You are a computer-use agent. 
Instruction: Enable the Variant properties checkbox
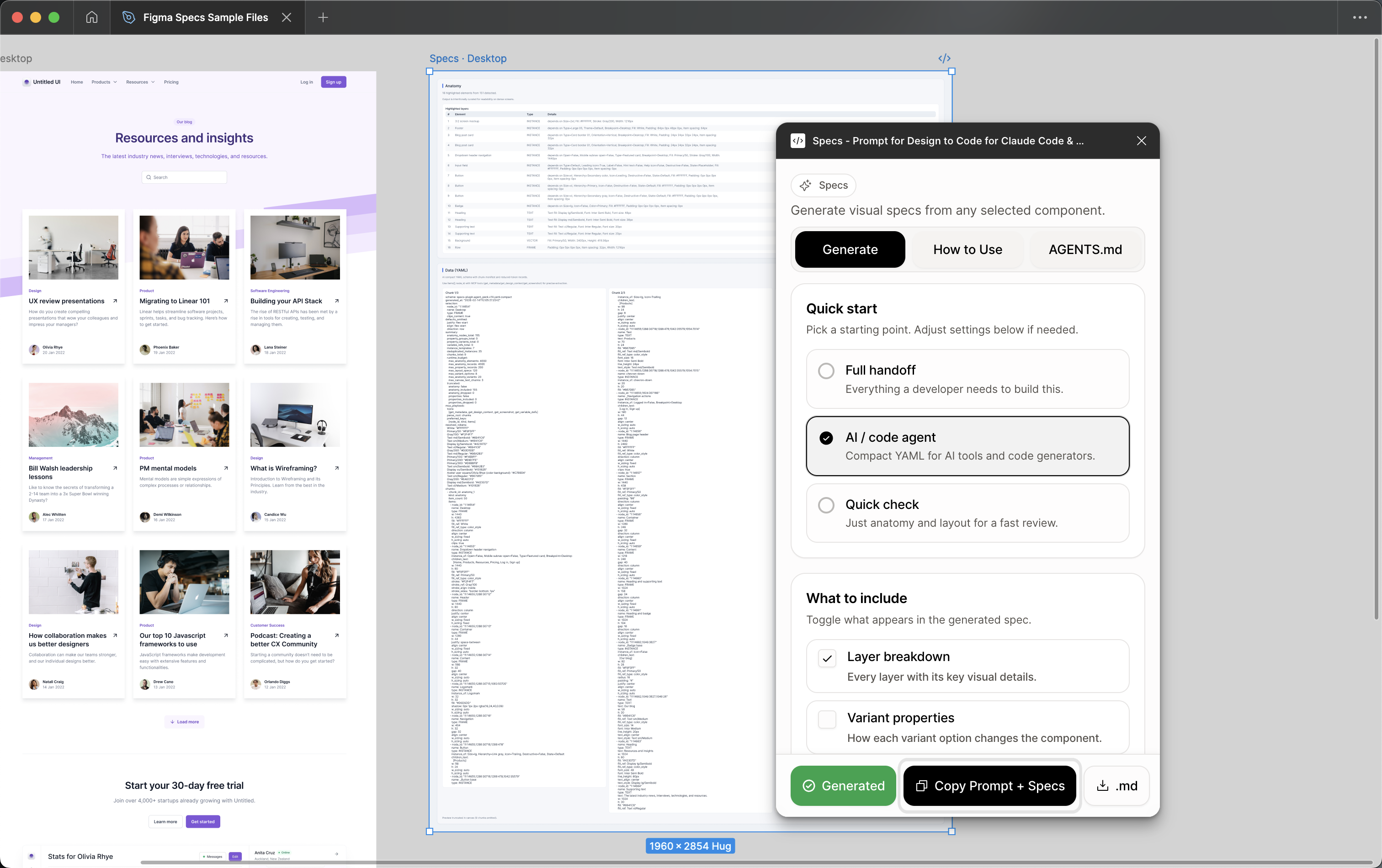(x=827, y=720)
